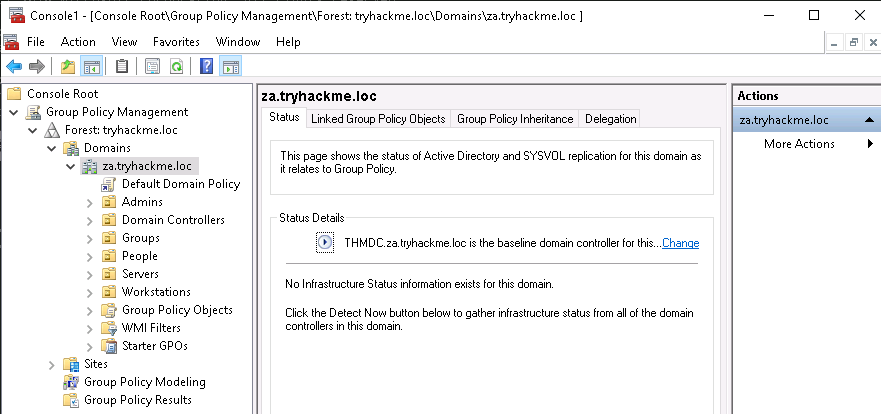Open the Help menu
881x414 pixels.
[288, 42]
